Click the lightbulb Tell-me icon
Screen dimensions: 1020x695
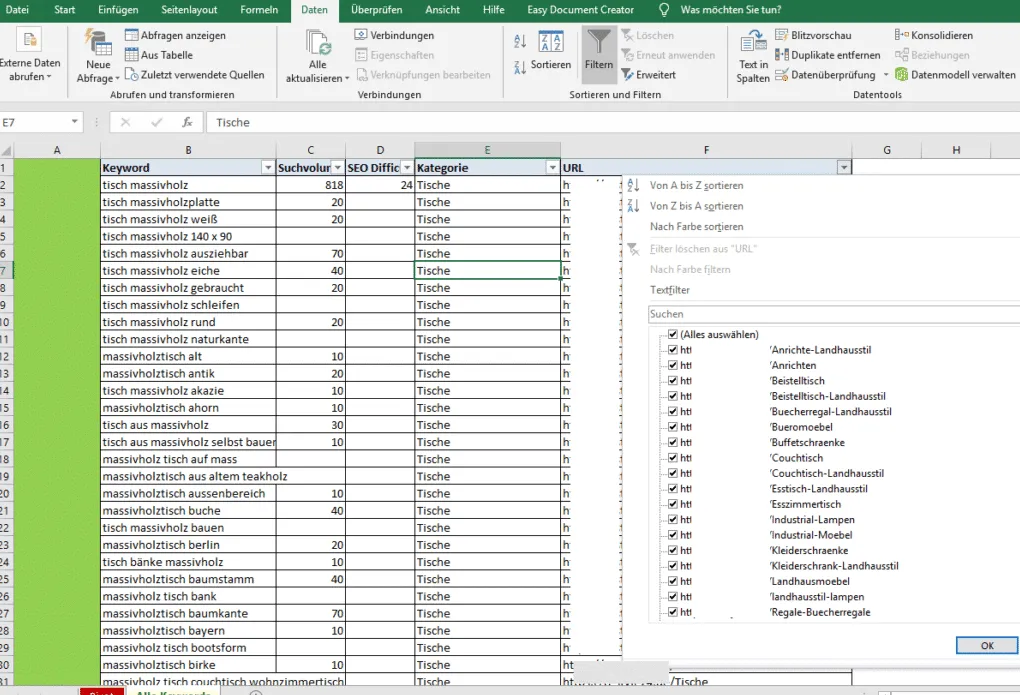coord(664,10)
